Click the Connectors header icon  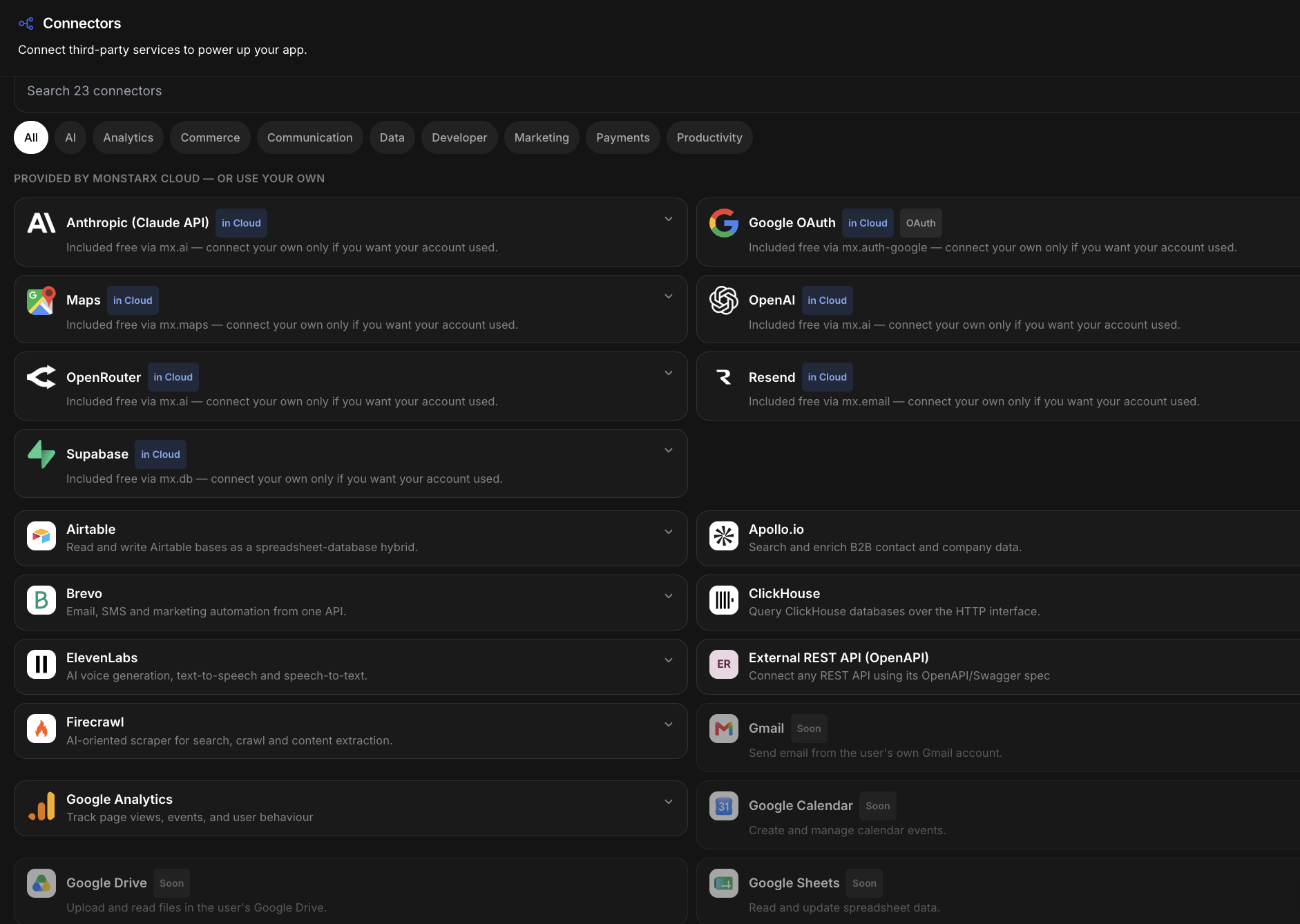click(x=26, y=23)
